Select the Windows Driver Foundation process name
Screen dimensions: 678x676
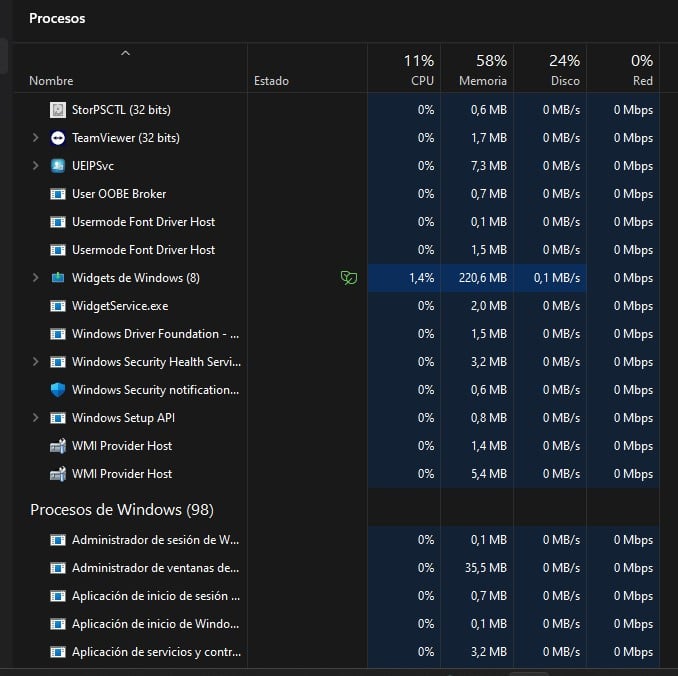pyautogui.click(x=156, y=334)
